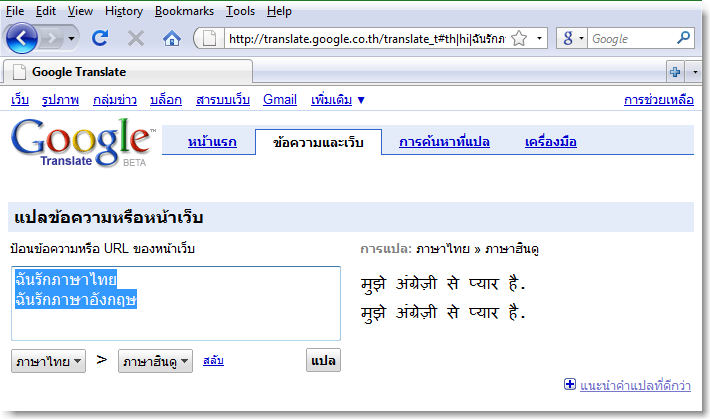This screenshot has width=710, height=419.
Task: Open the Tools menu
Action: [240, 11]
